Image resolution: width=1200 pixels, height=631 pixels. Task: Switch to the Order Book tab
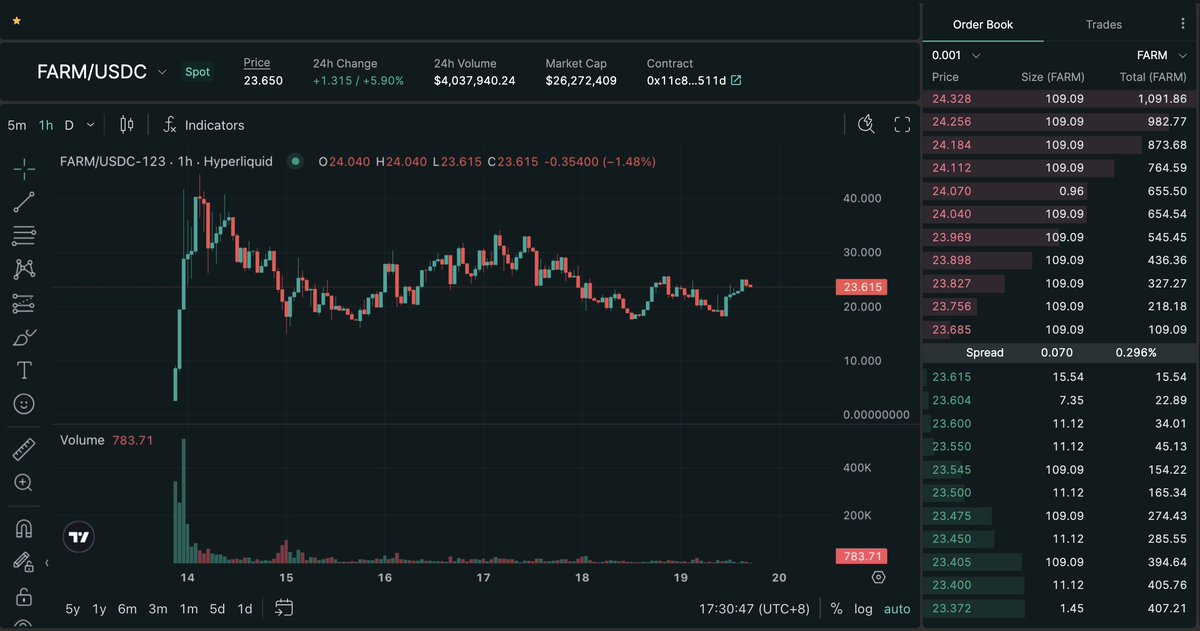(983, 24)
